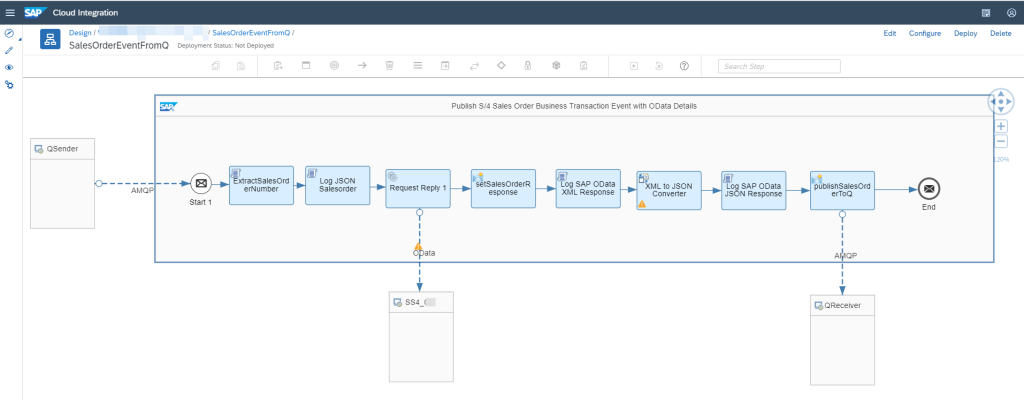This screenshot has width=1024, height=400.
Task: Open the Process palette icon
Action: pyautogui.click(x=306, y=66)
